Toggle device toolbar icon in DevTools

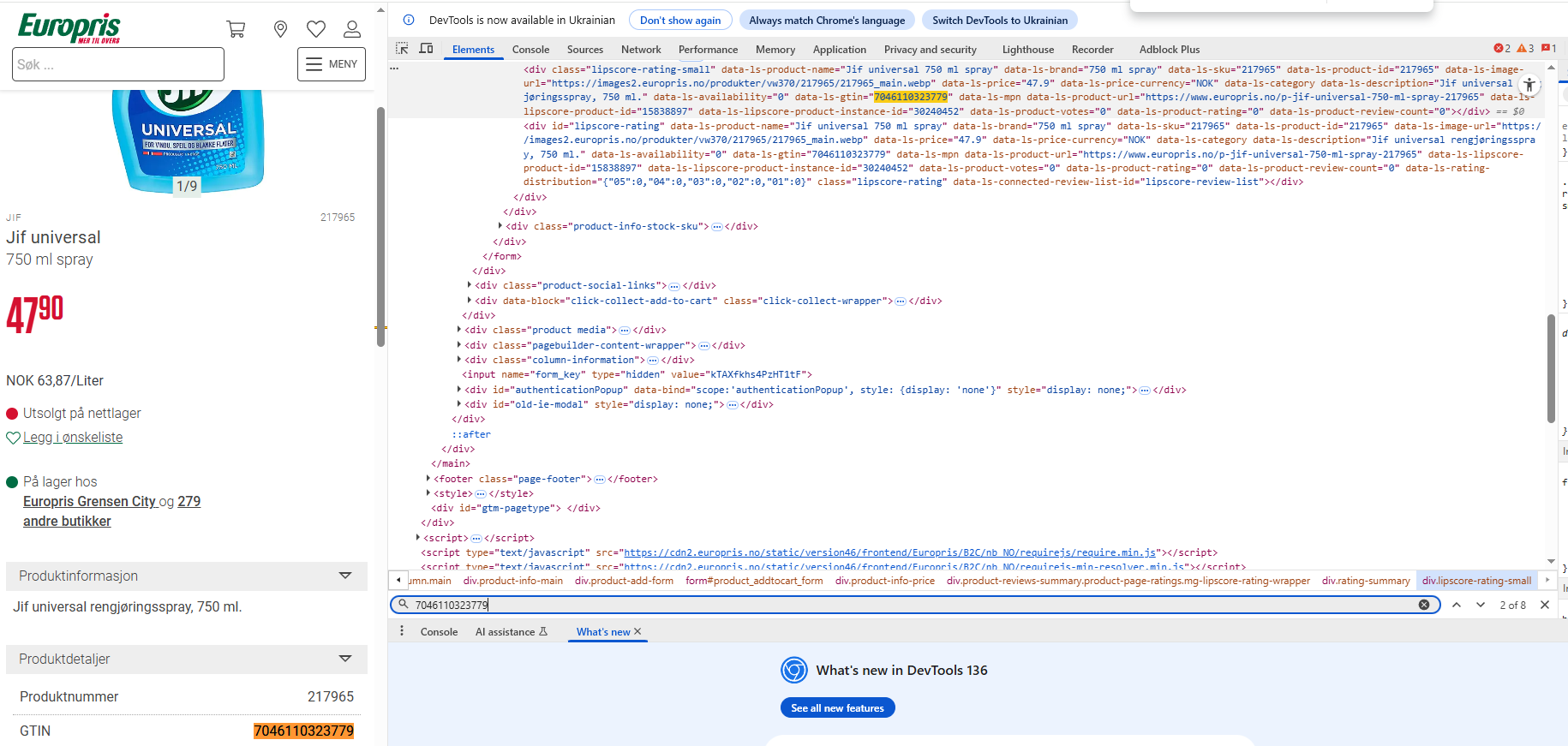pyautogui.click(x=426, y=49)
